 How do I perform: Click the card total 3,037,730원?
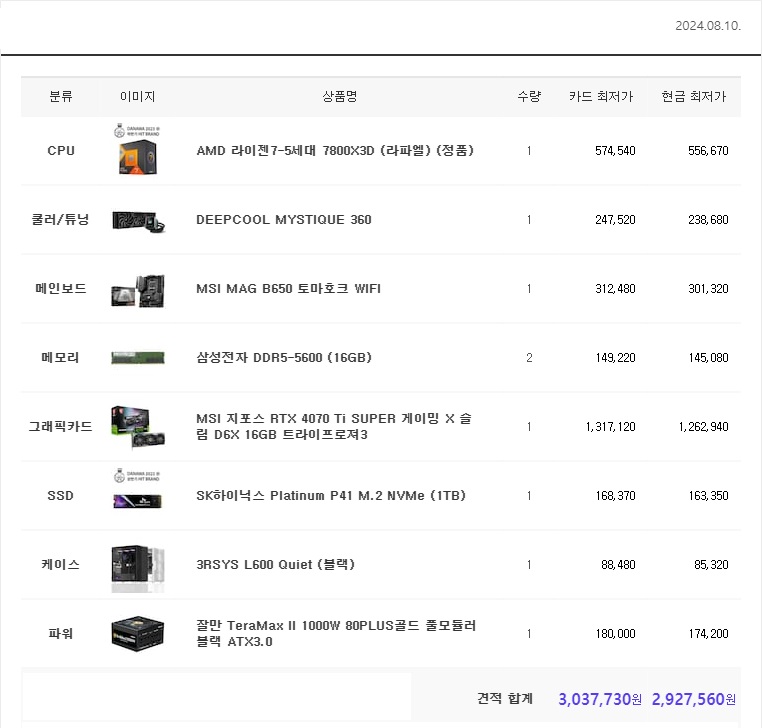600,699
